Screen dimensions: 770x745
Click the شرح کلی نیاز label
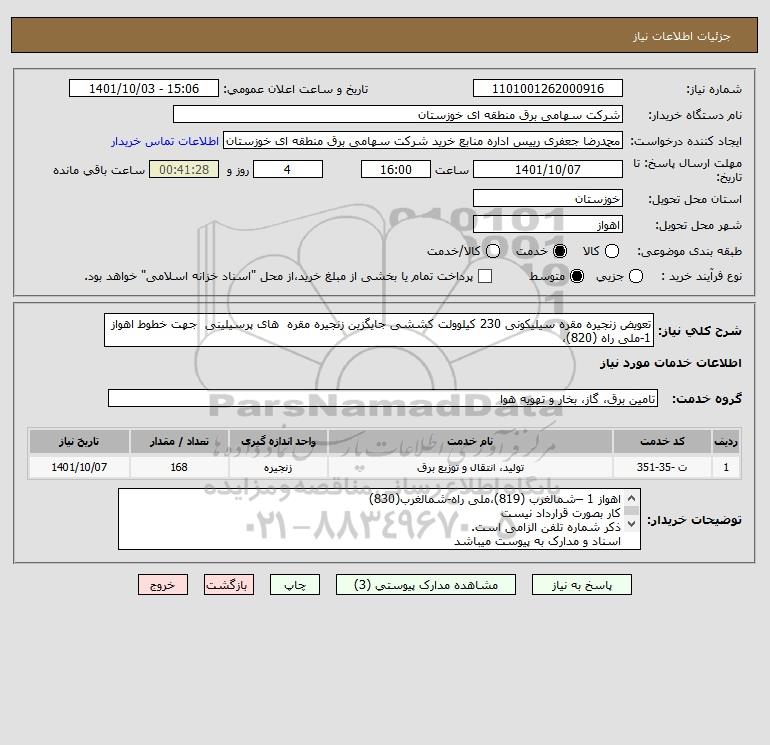700,331
